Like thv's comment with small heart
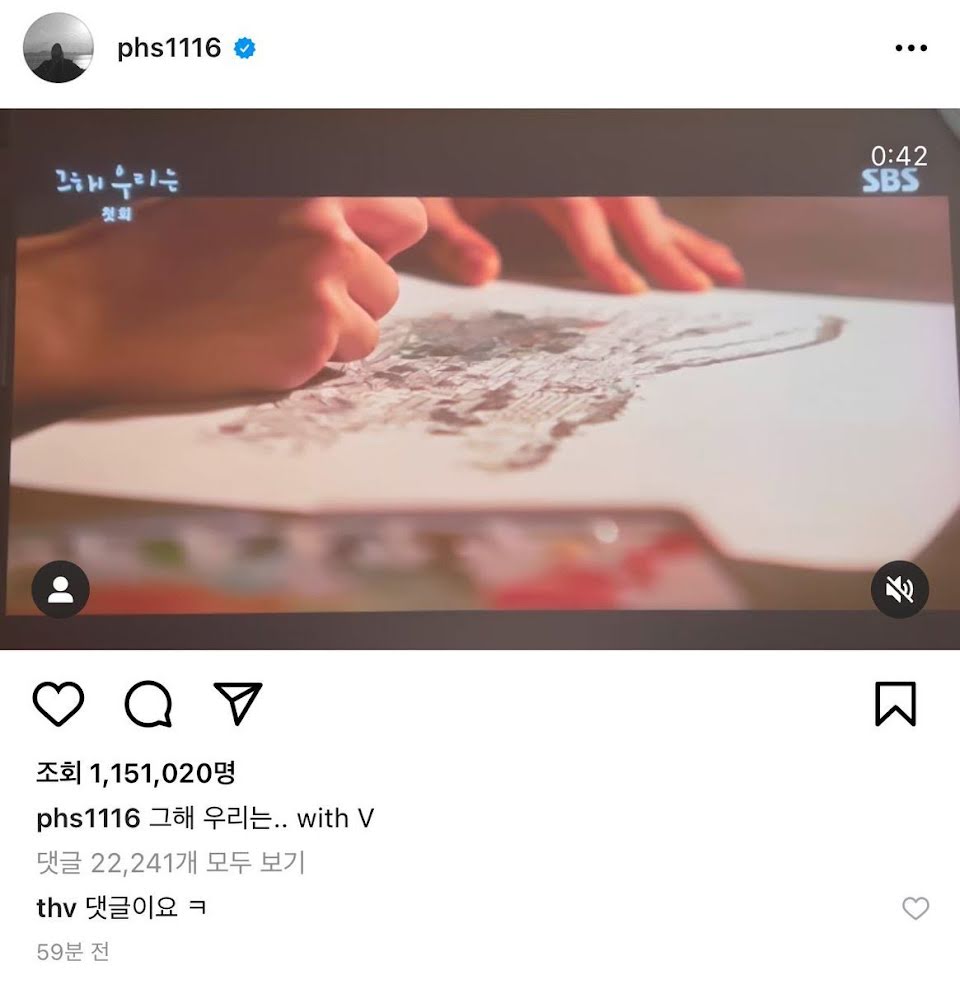The image size is (960, 989). click(915, 908)
